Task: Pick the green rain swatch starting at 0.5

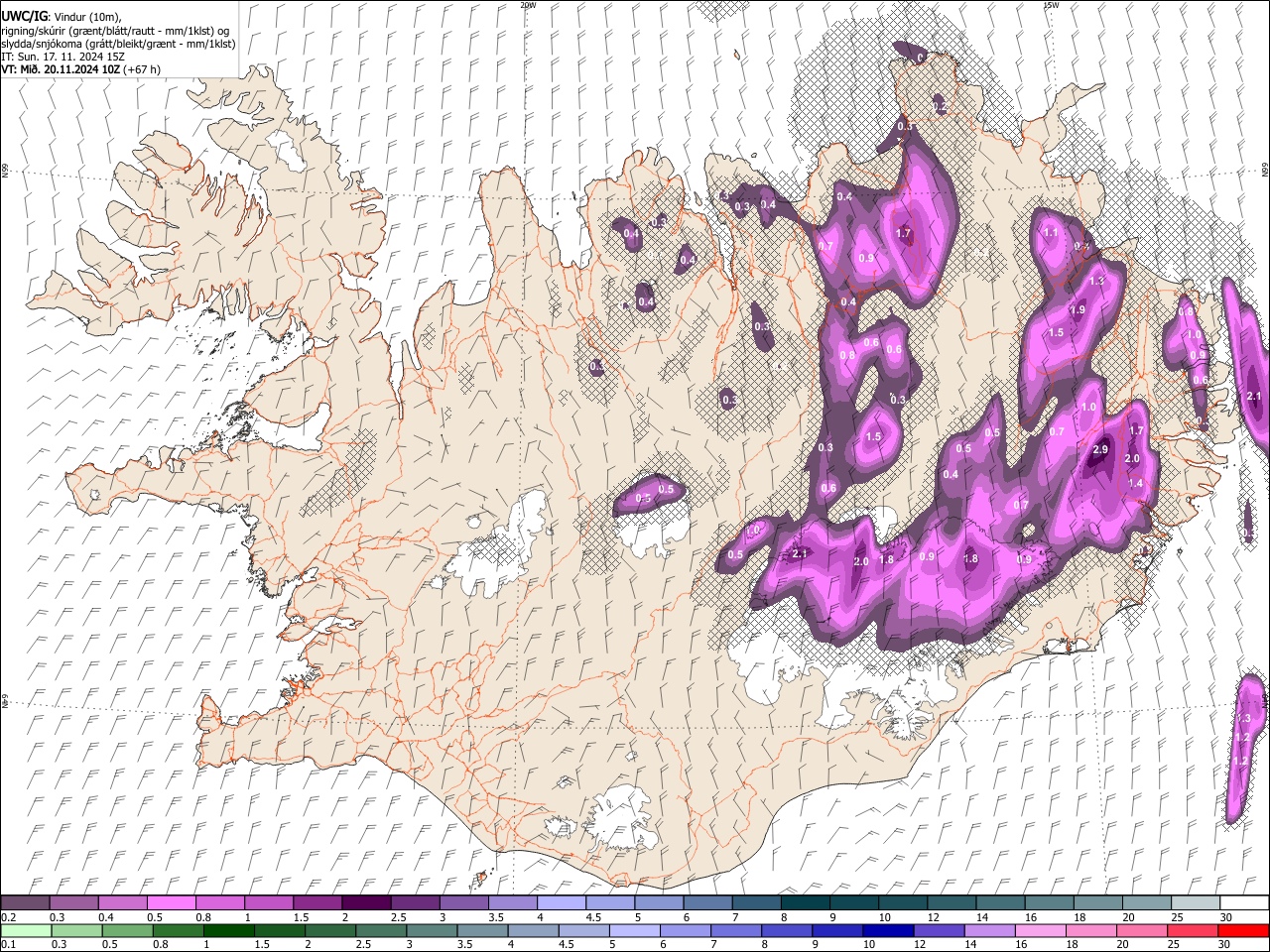Action: coord(127,930)
